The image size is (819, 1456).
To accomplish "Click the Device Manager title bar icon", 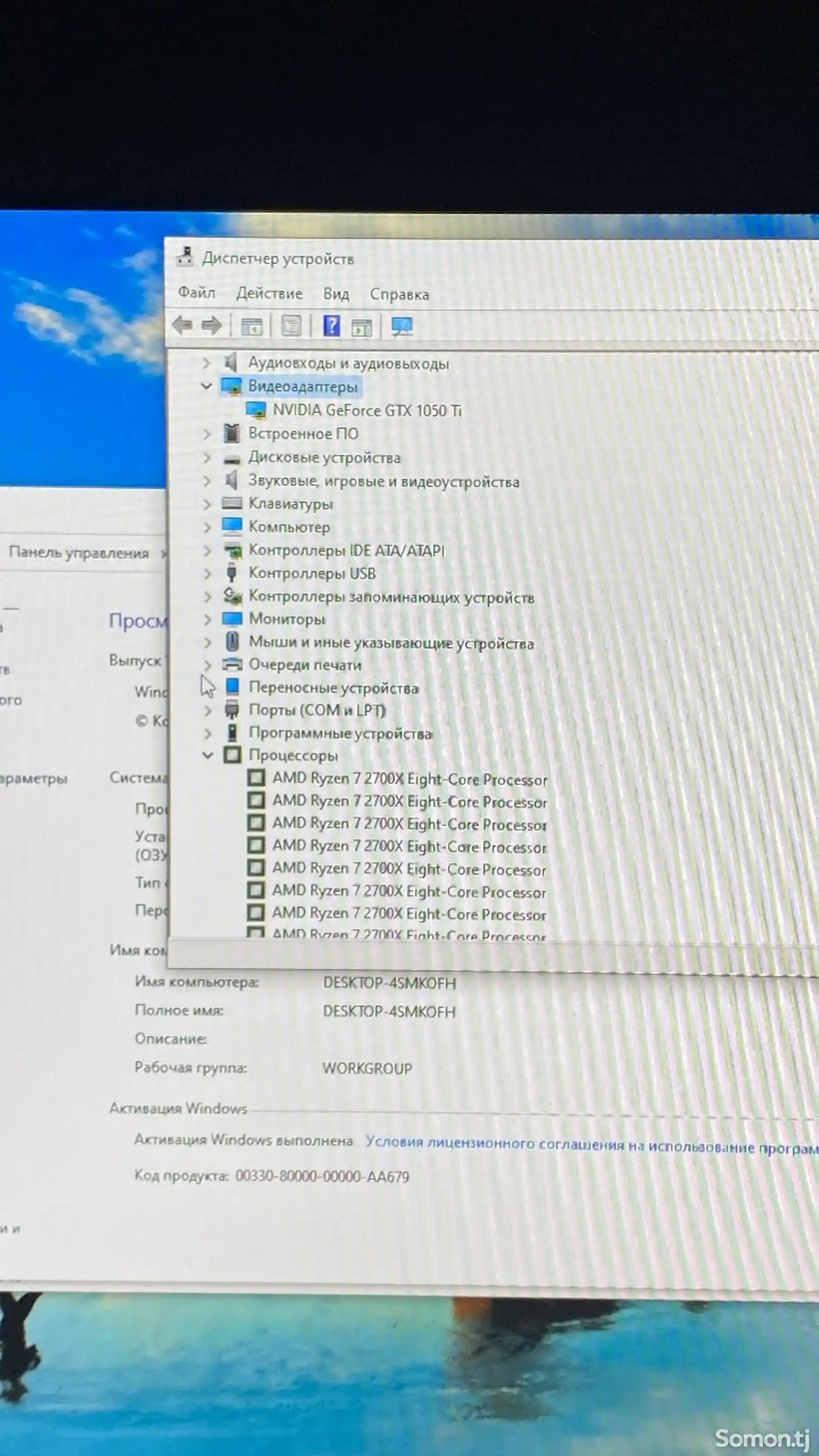I will tap(184, 257).
